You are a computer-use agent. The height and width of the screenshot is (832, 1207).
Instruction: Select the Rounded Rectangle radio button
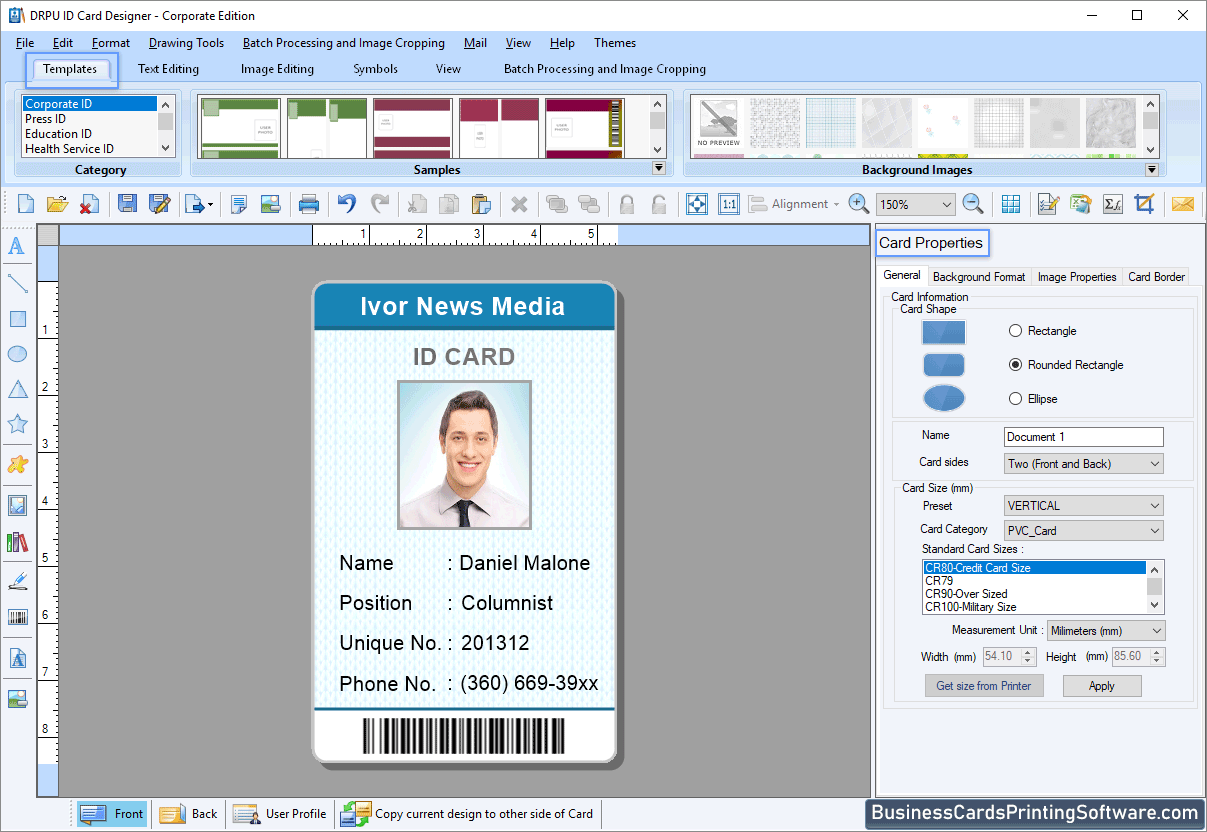1016,365
